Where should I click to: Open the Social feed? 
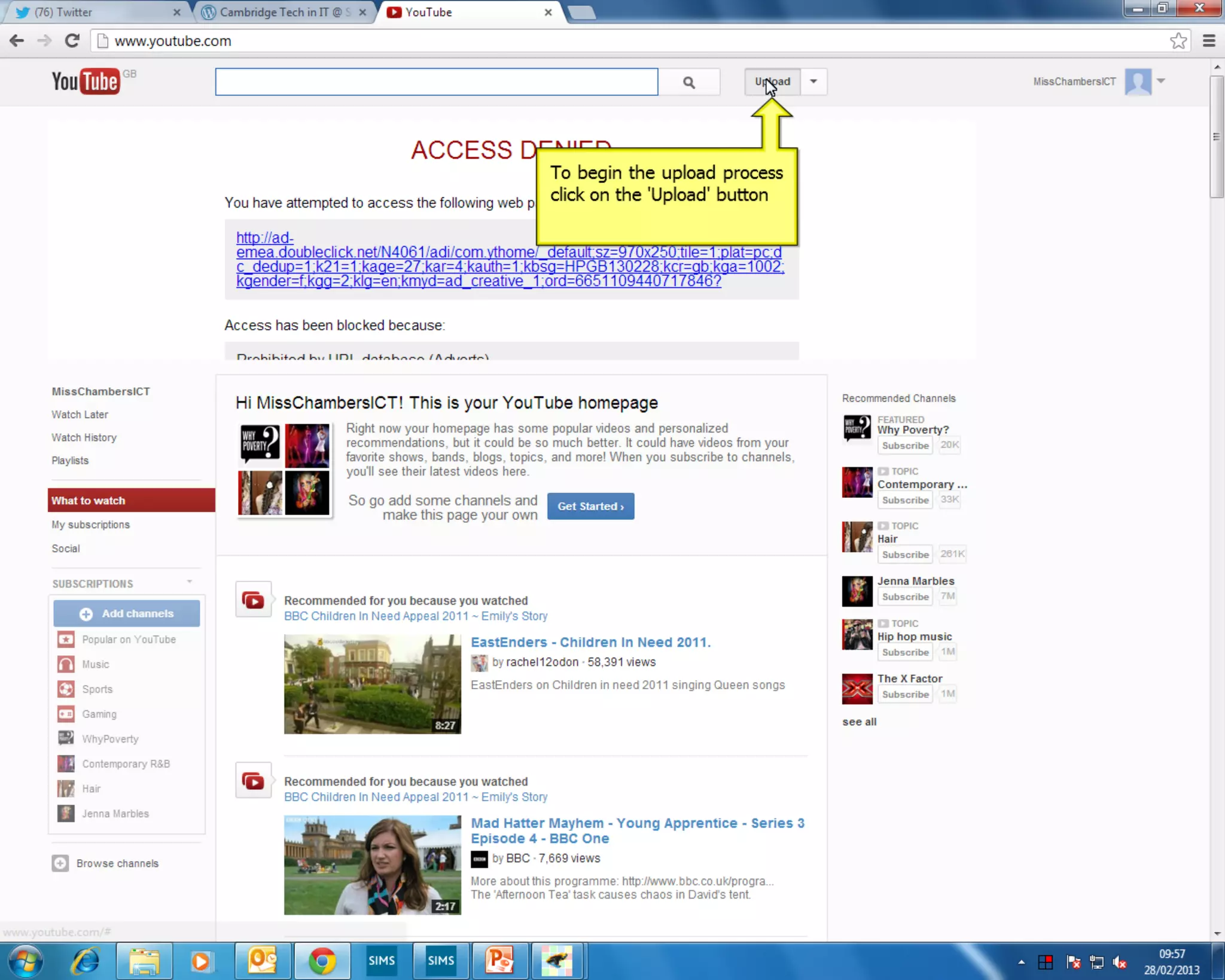65,549
